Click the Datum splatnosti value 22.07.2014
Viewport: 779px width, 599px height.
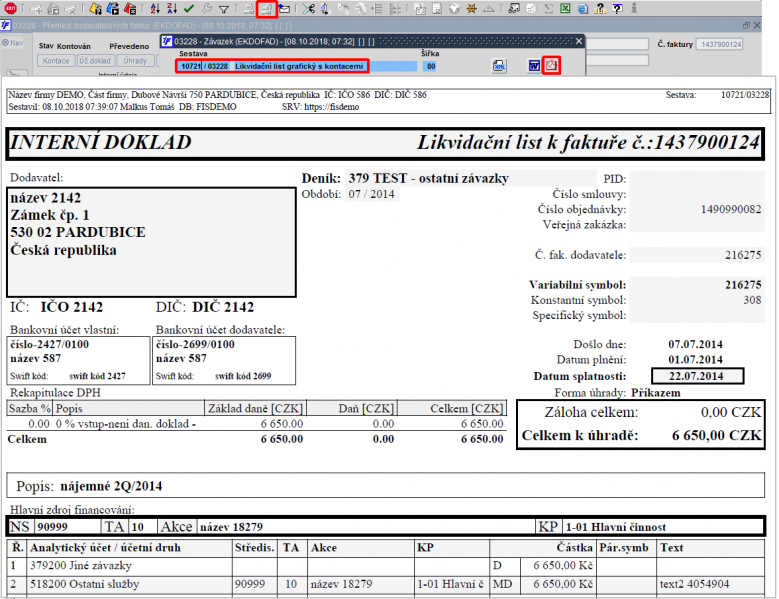[697, 376]
